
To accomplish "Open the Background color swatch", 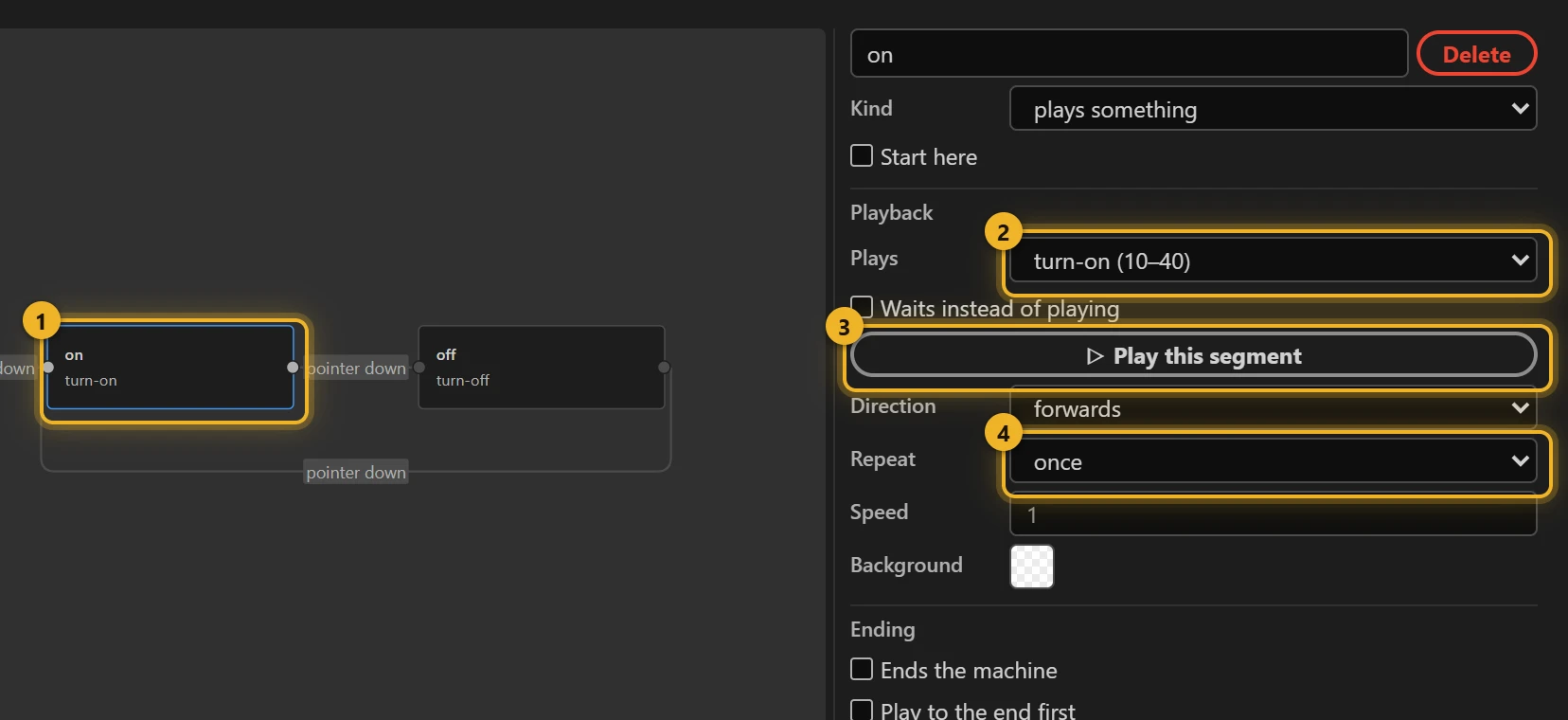I will pos(1032,567).
